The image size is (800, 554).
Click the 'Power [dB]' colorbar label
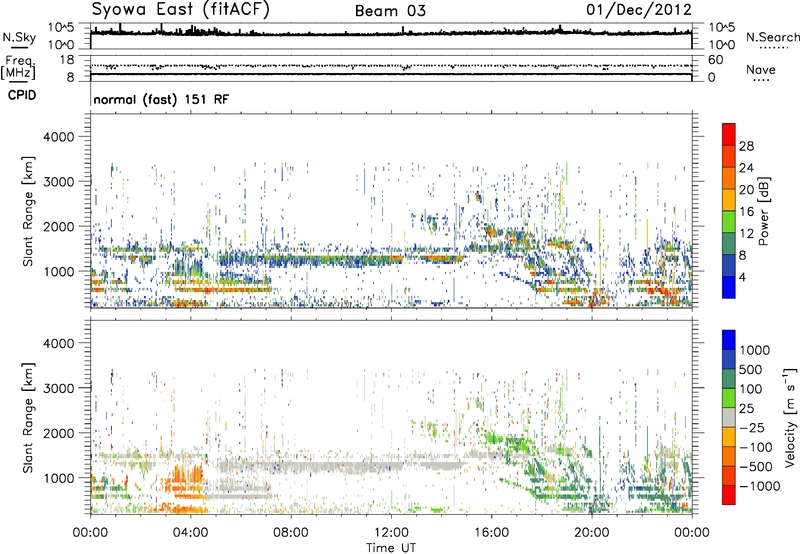tap(763, 211)
